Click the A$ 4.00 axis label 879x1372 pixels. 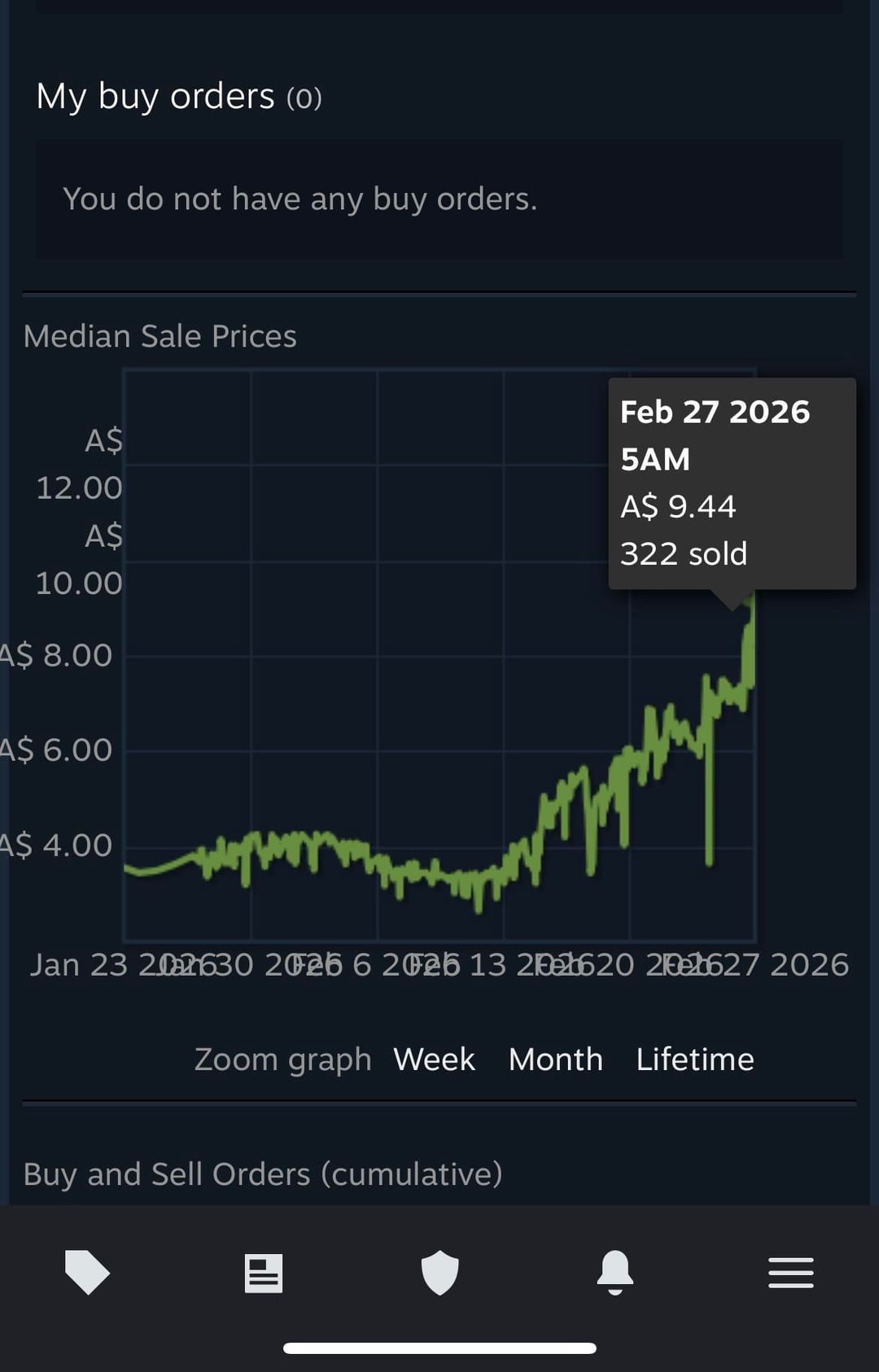pos(57,845)
